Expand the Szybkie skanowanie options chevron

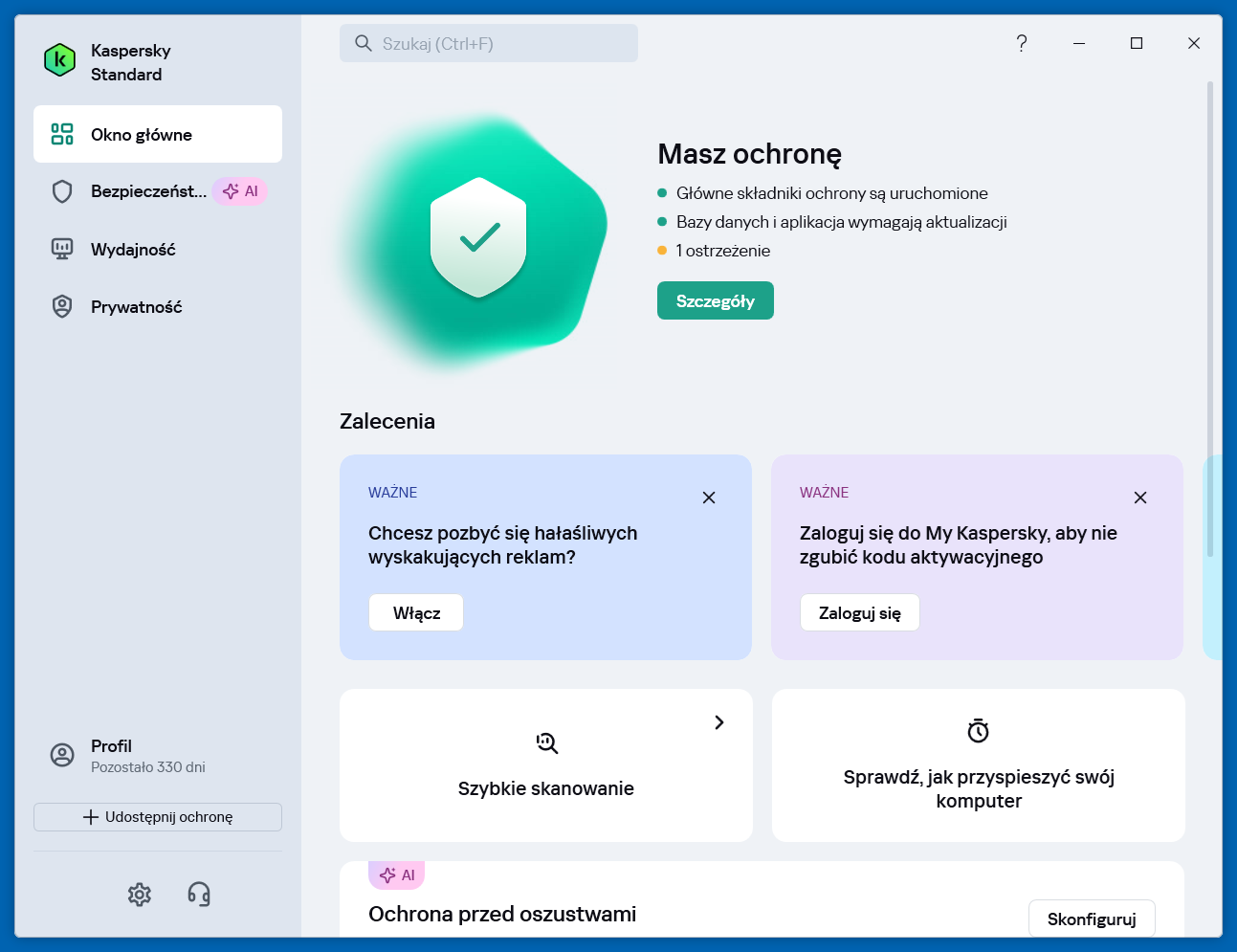coord(719,722)
